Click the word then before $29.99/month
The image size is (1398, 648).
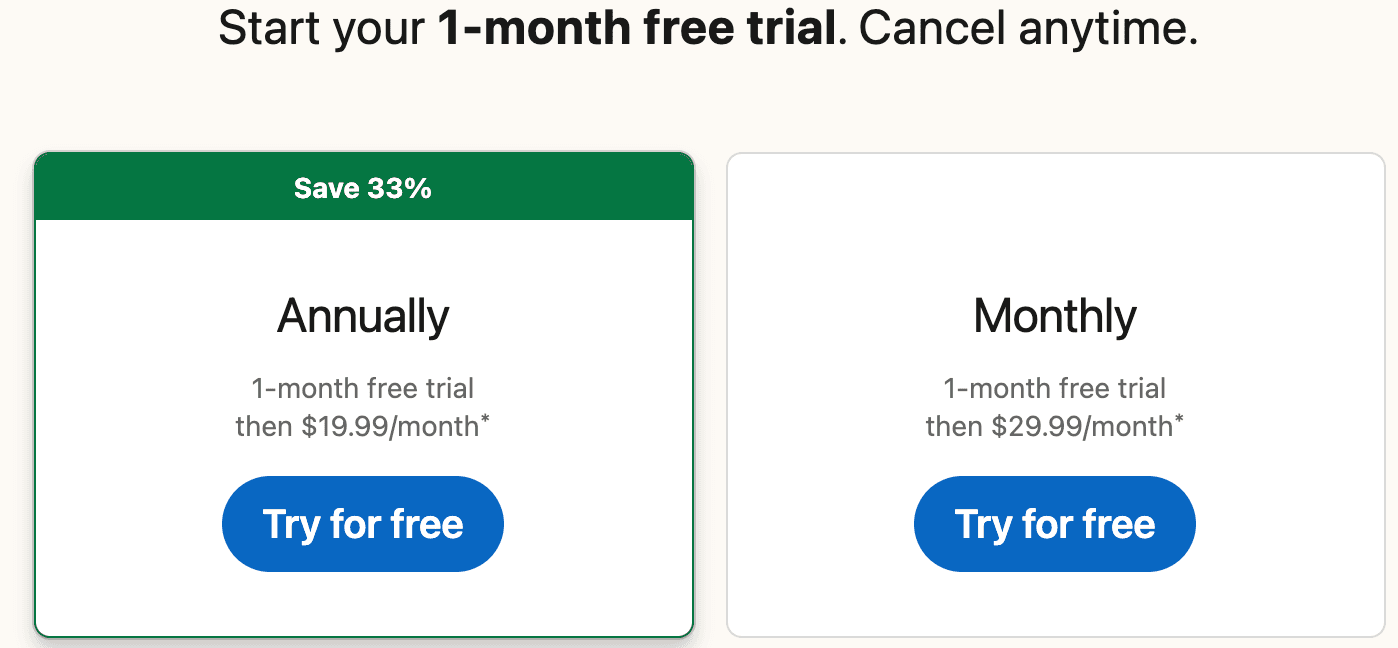click(954, 427)
